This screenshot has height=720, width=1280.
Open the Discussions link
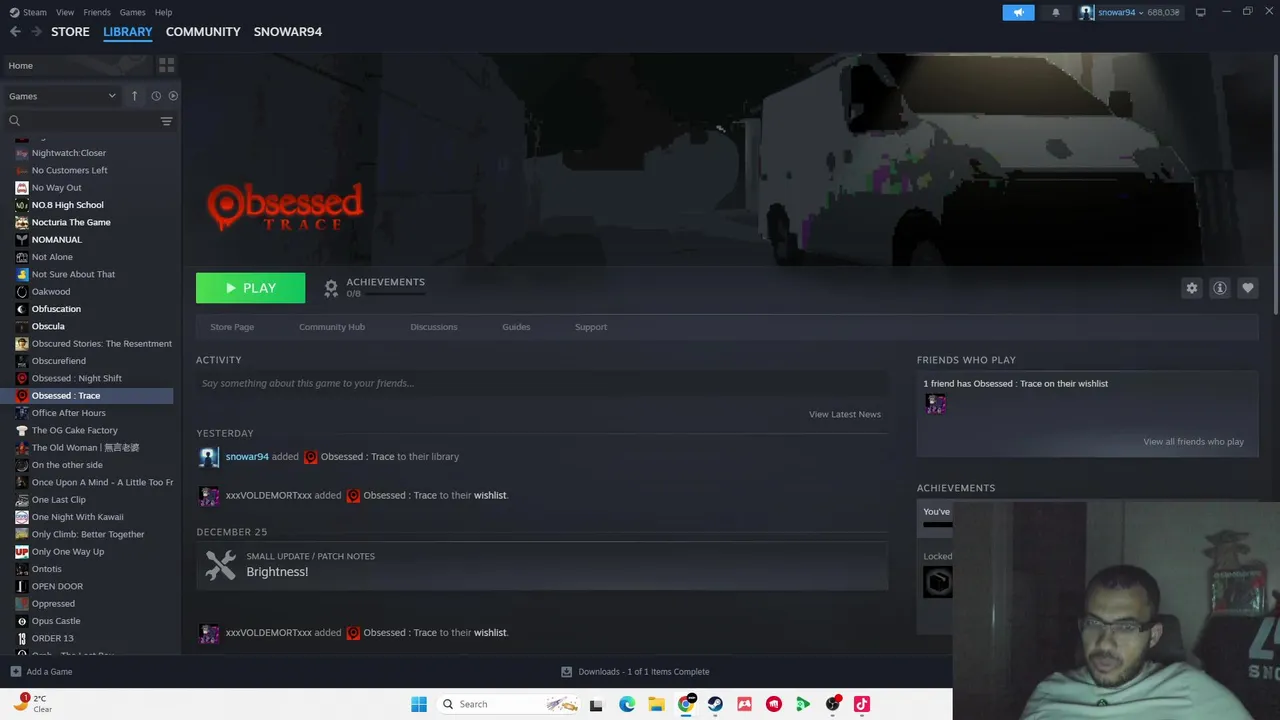tap(434, 327)
